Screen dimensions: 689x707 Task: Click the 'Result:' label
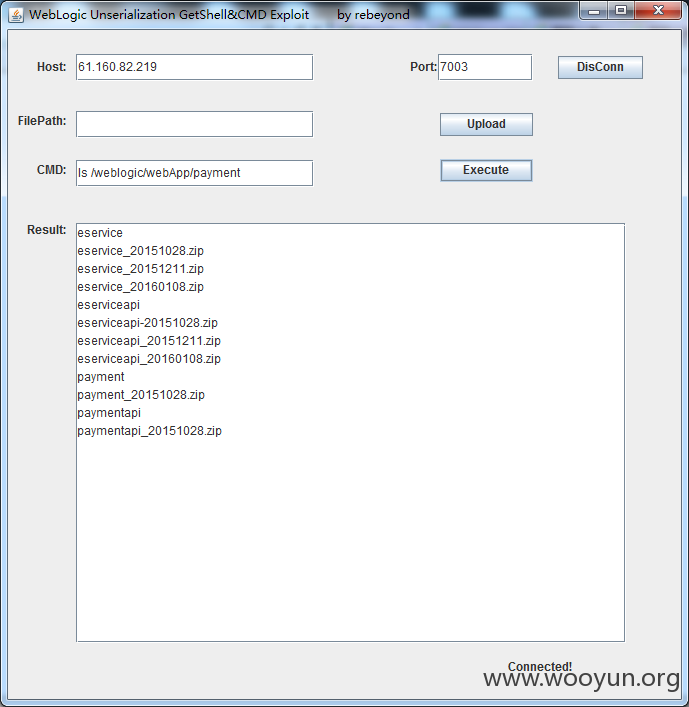pyautogui.click(x=46, y=230)
